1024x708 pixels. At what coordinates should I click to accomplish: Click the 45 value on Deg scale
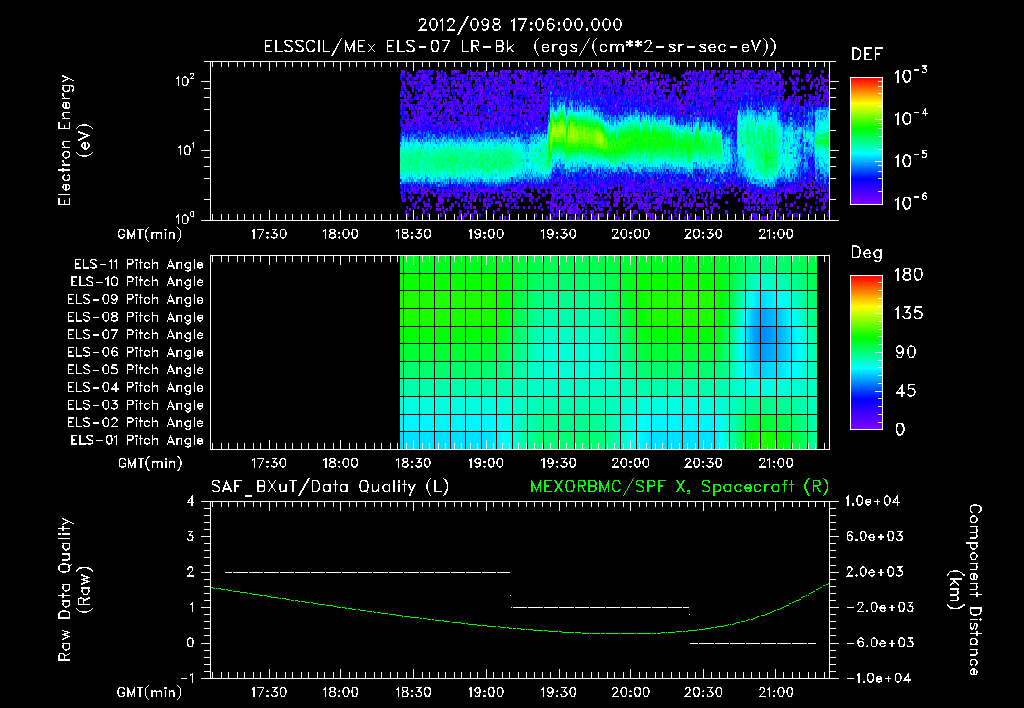pyautogui.click(x=906, y=391)
